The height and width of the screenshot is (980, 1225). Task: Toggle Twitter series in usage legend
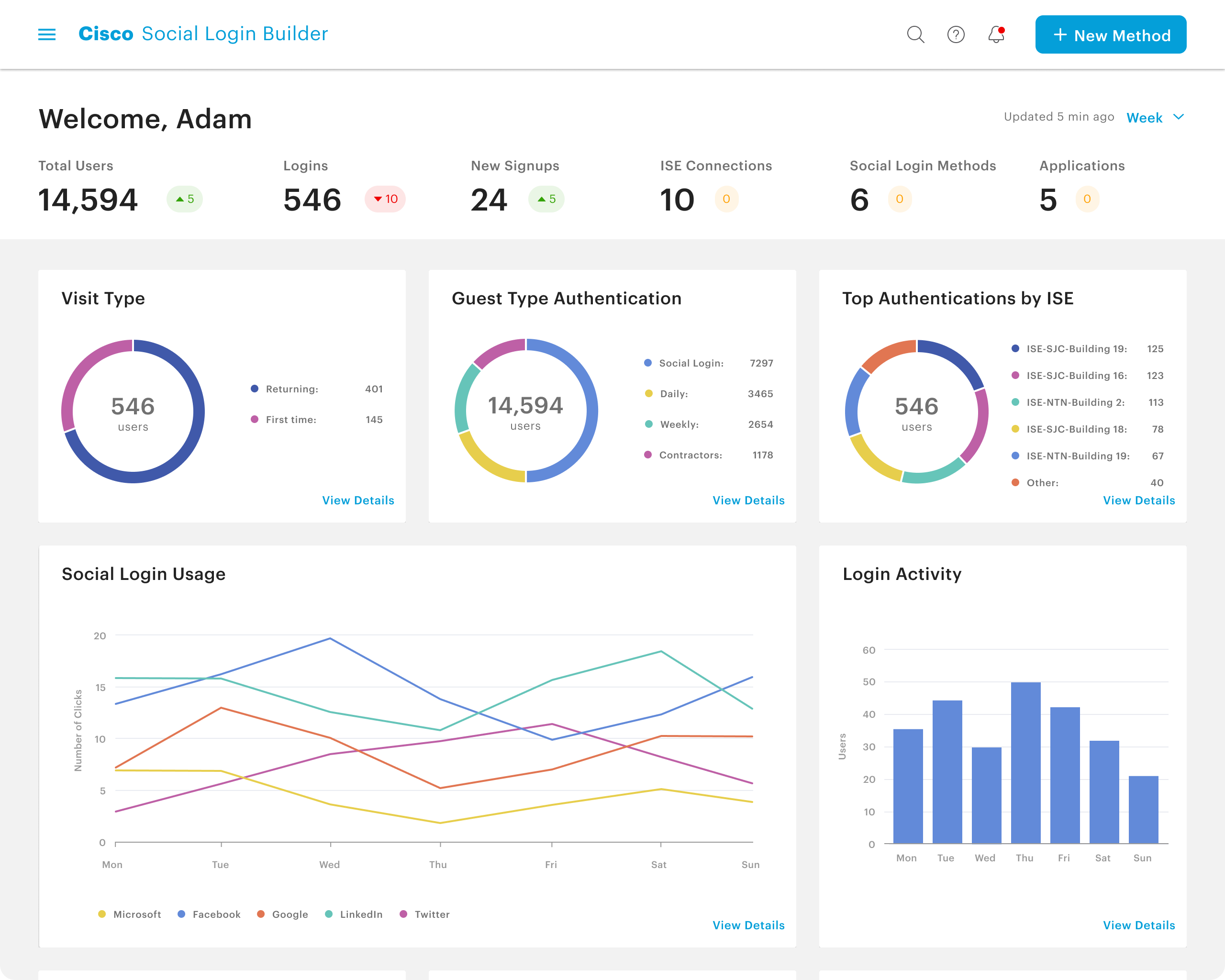click(424, 914)
